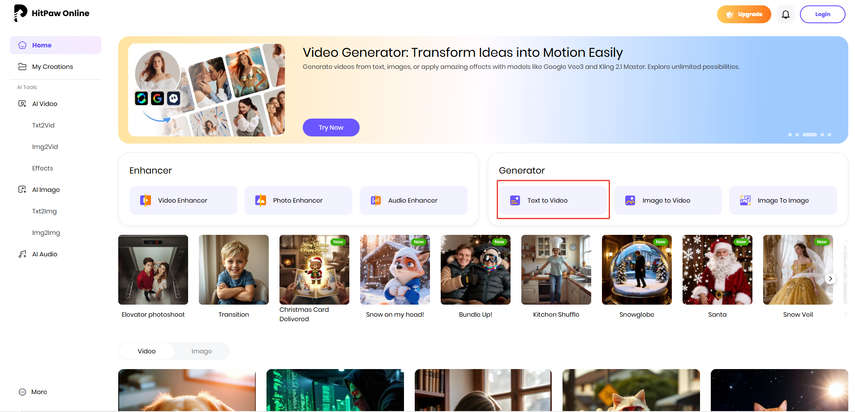Click the Kitchen Shuffle caption text
The width and height of the screenshot is (855, 412).
(556, 314)
